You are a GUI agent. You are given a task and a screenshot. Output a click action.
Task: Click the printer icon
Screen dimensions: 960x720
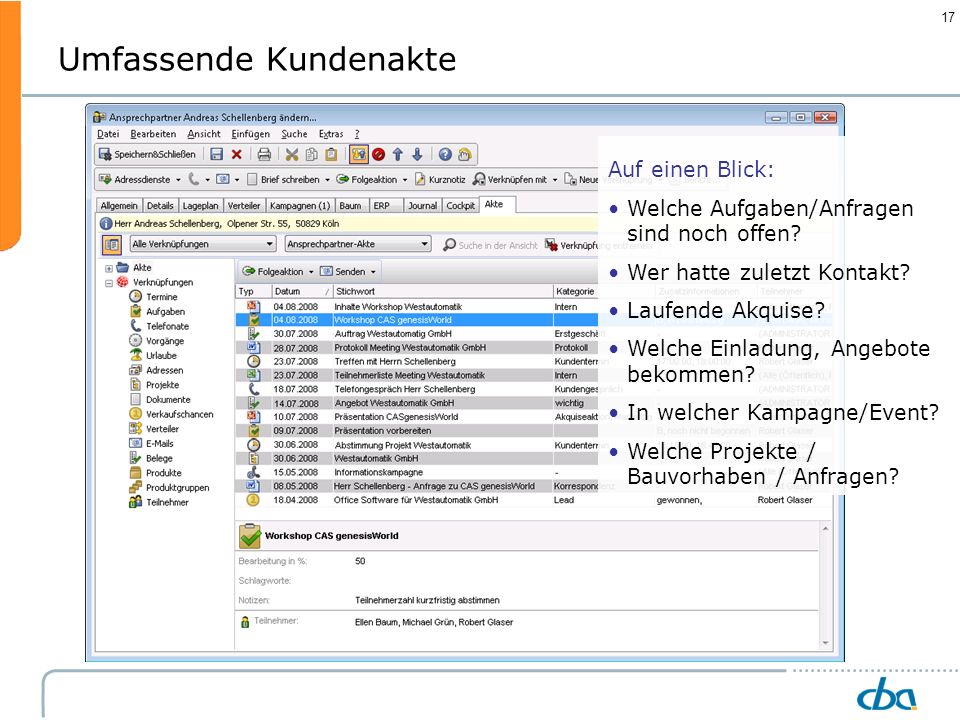click(x=264, y=154)
